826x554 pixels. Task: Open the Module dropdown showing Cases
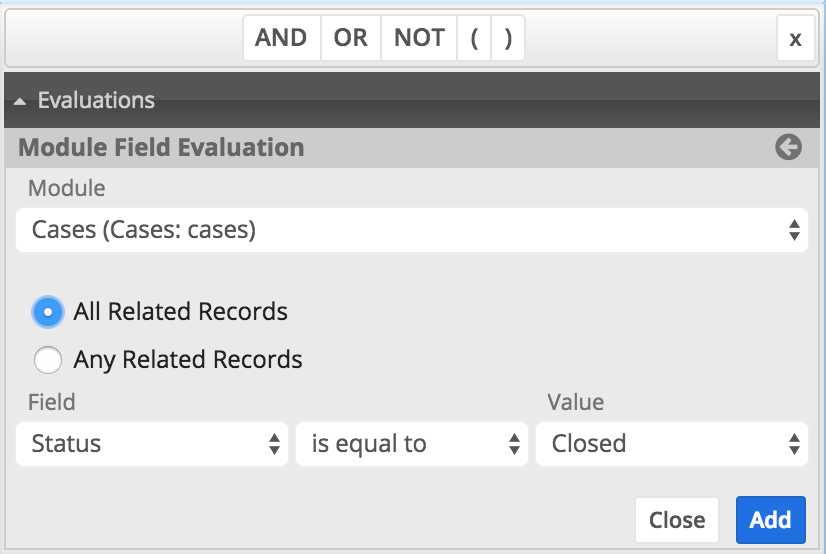pos(412,230)
